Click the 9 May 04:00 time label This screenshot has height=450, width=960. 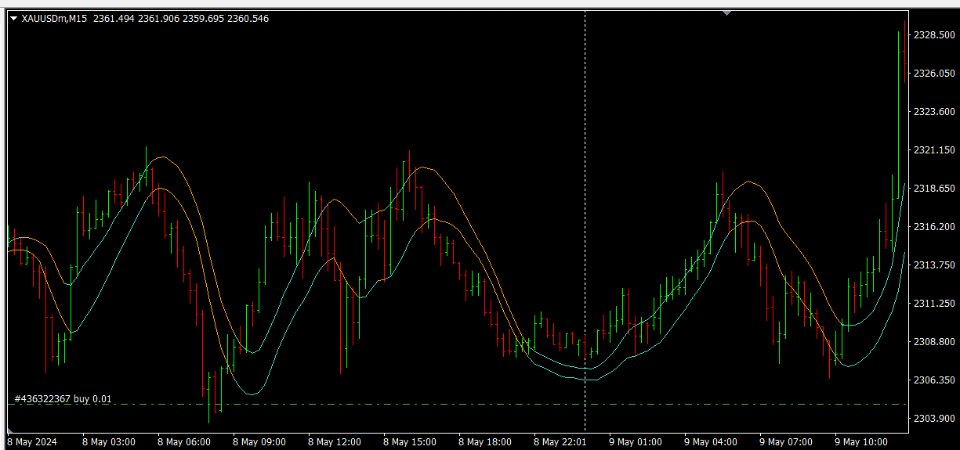pos(711,441)
